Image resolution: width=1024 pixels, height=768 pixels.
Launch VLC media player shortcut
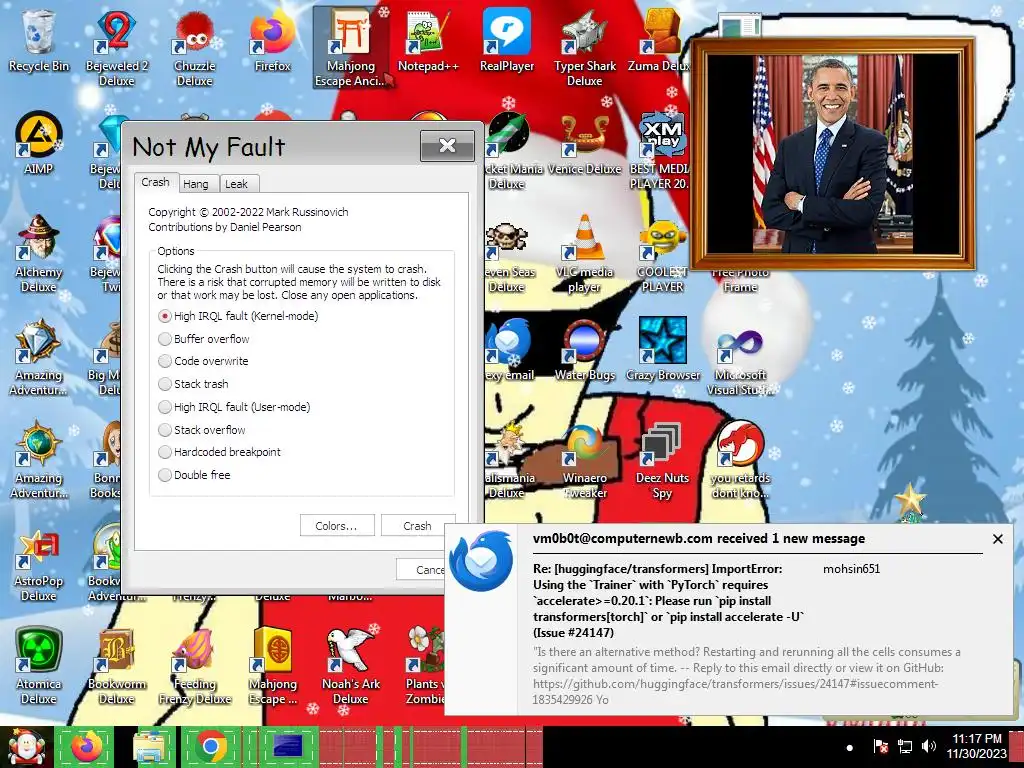click(x=584, y=253)
